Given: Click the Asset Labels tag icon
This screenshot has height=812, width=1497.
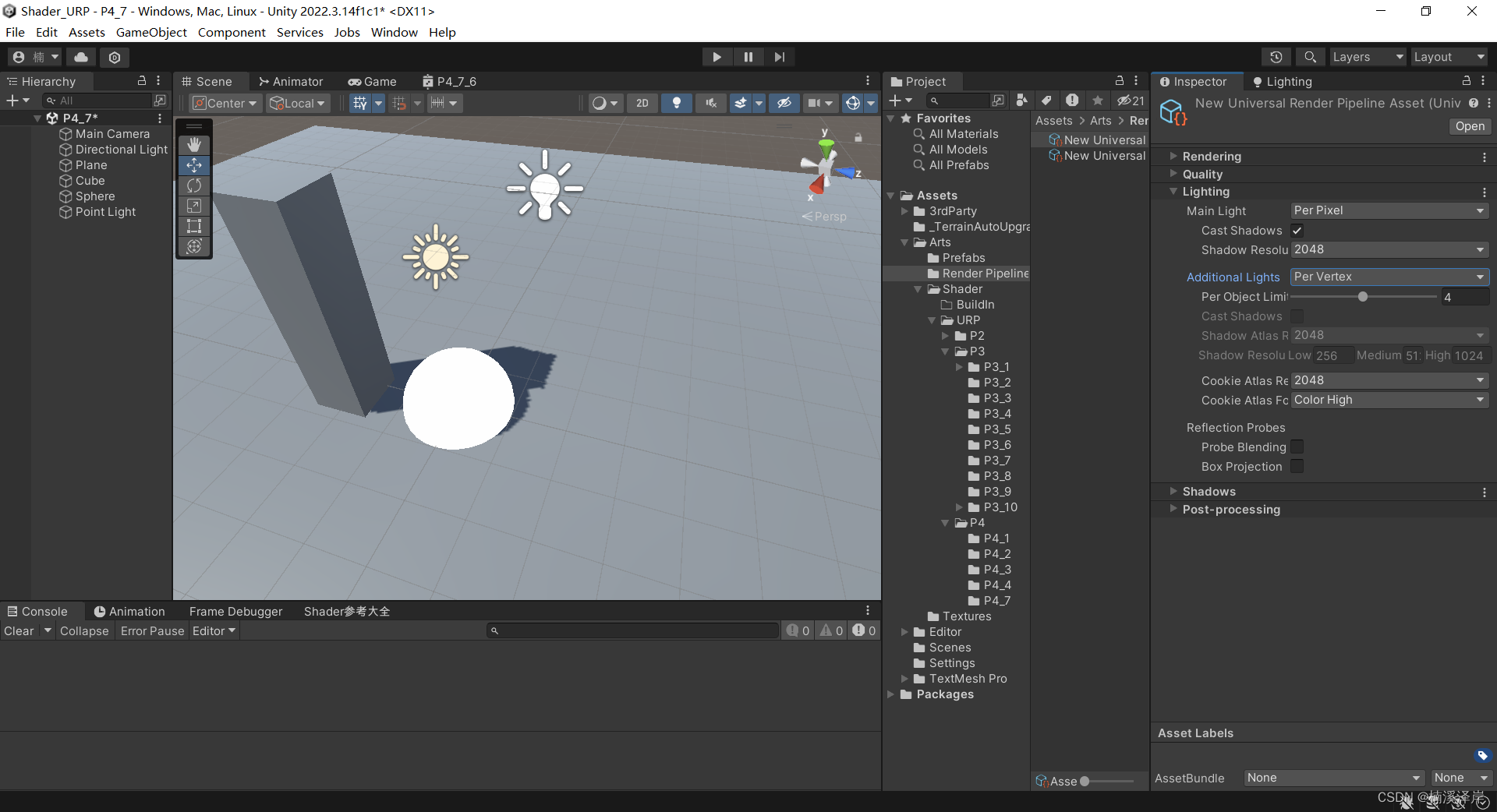Looking at the screenshot, I should tap(1482, 755).
